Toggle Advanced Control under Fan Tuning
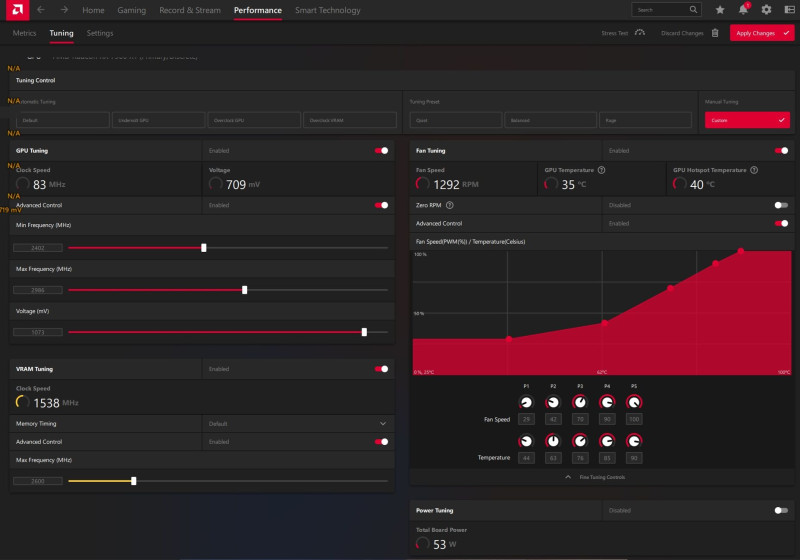800x560 pixels. click(x=781, y=223)
